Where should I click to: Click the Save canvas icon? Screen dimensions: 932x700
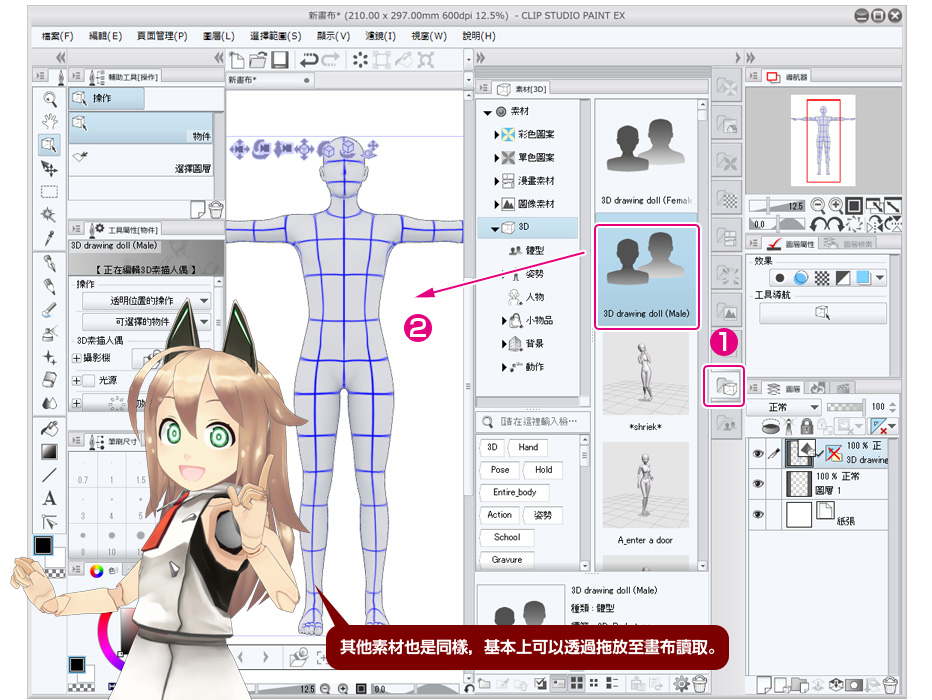[280, 59]
